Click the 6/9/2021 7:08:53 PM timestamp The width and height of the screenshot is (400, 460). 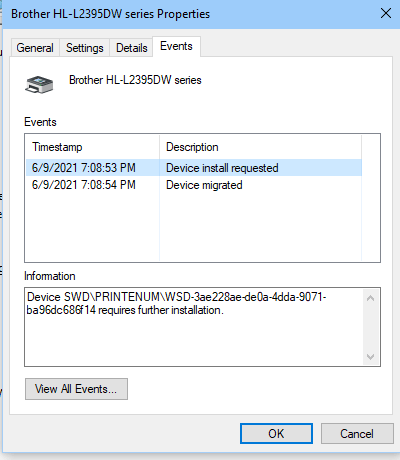click(x=84, y=168)
